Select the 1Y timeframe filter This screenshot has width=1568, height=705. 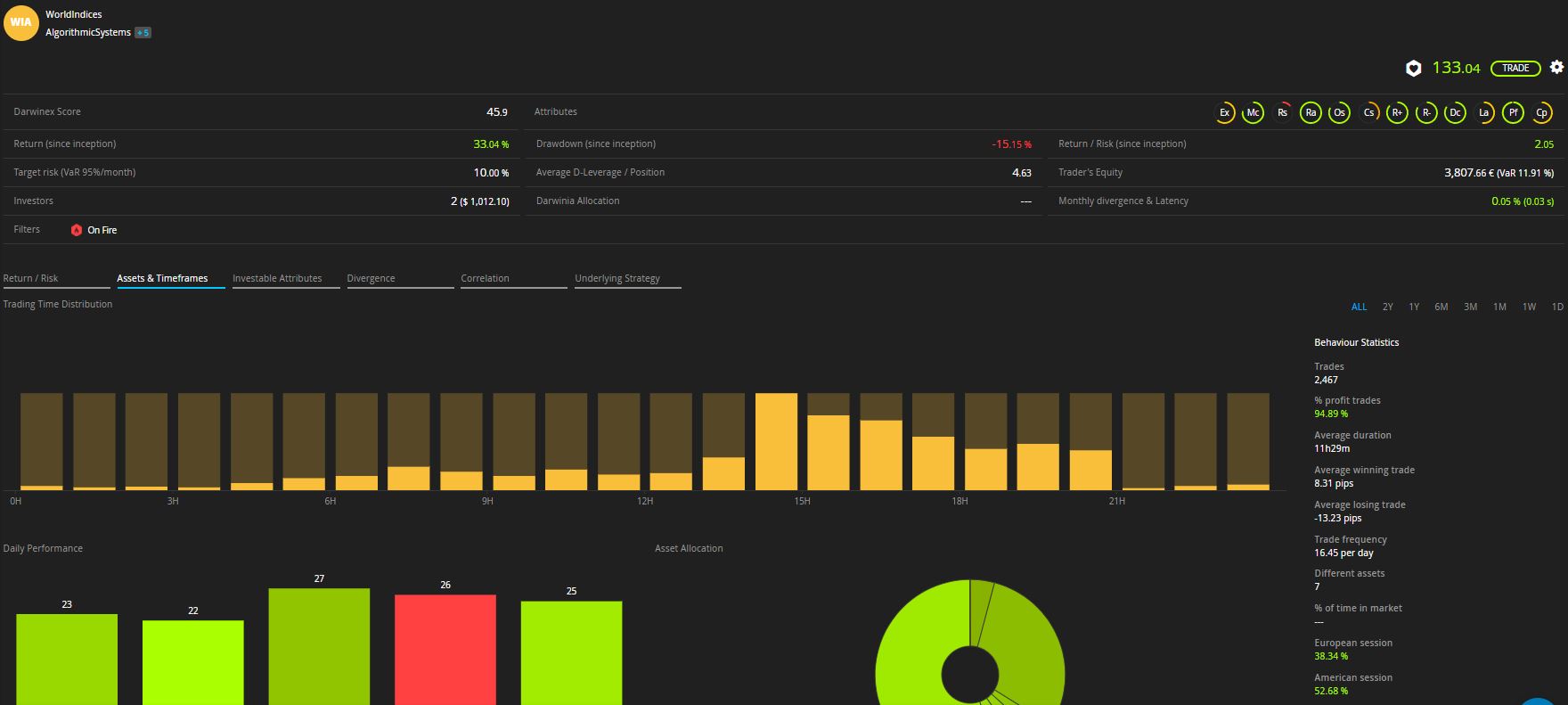[1414, 307]
